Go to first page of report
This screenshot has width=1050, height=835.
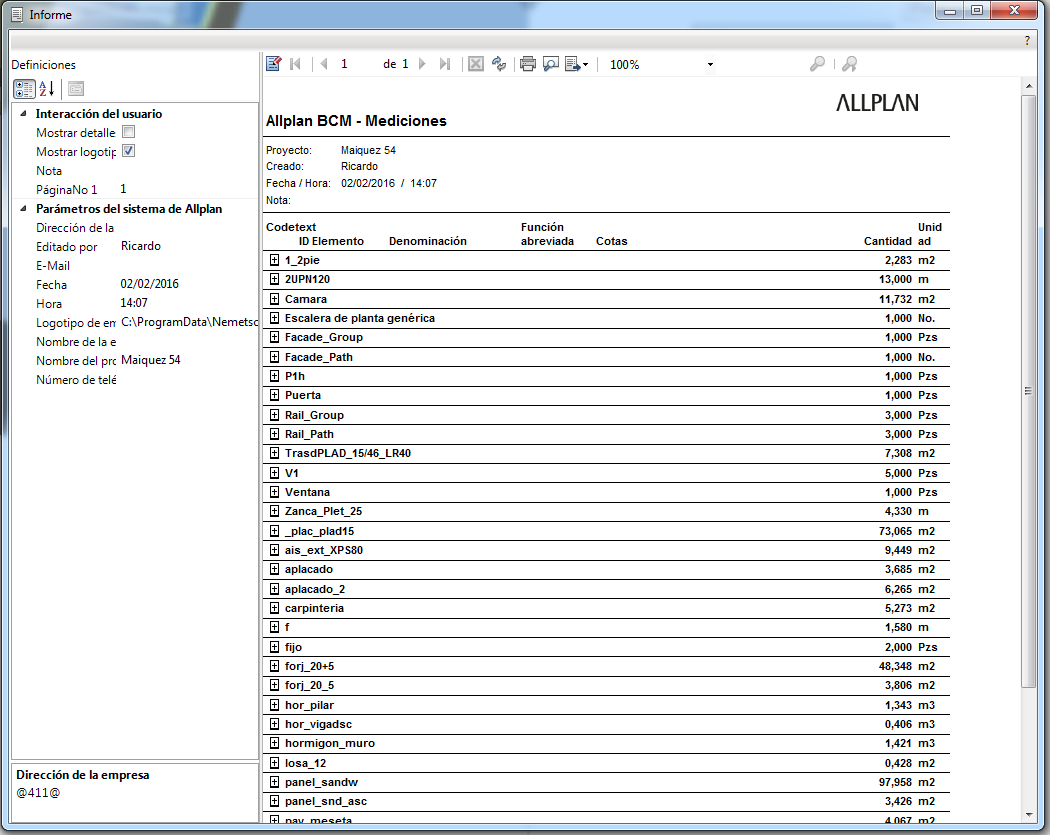click(295, 64)
